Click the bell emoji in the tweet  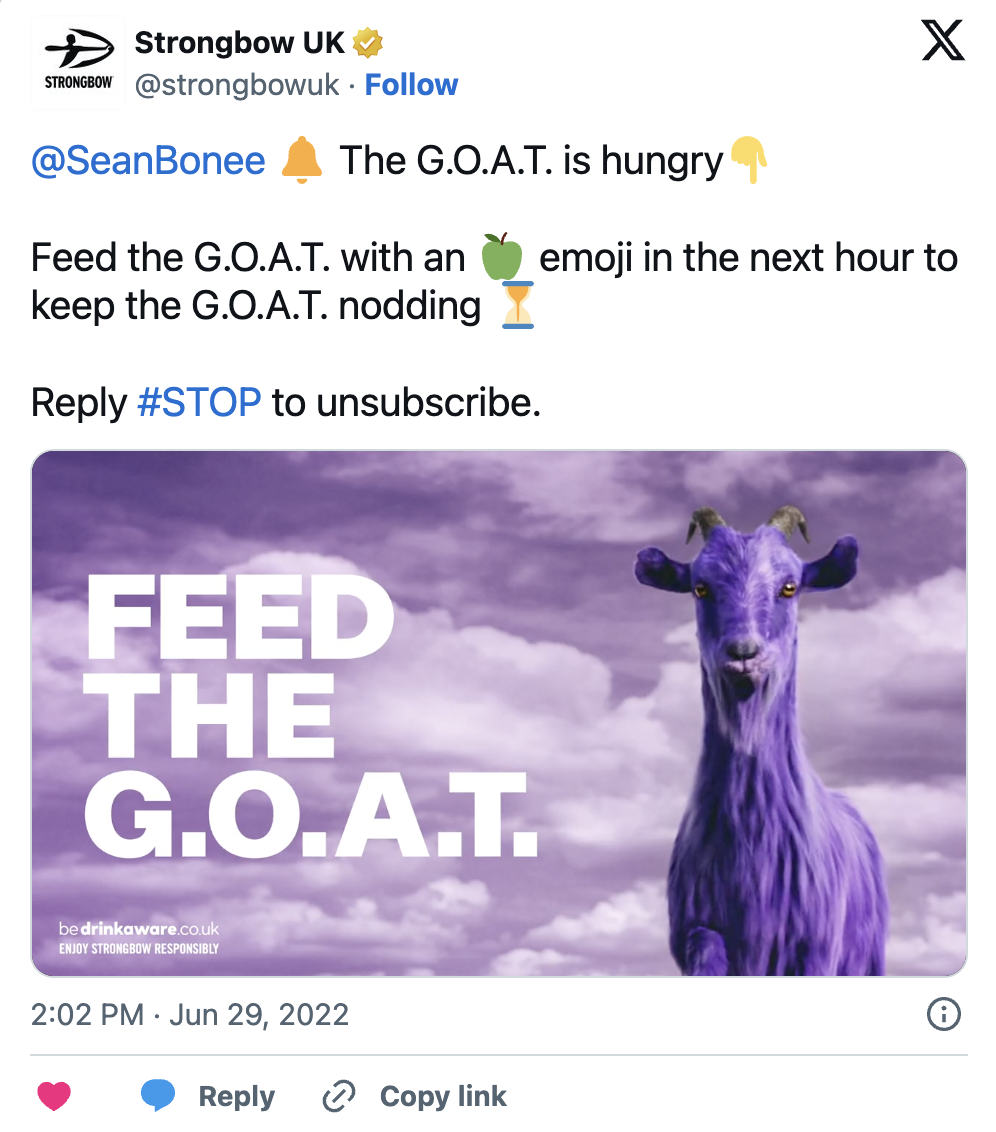302,160
